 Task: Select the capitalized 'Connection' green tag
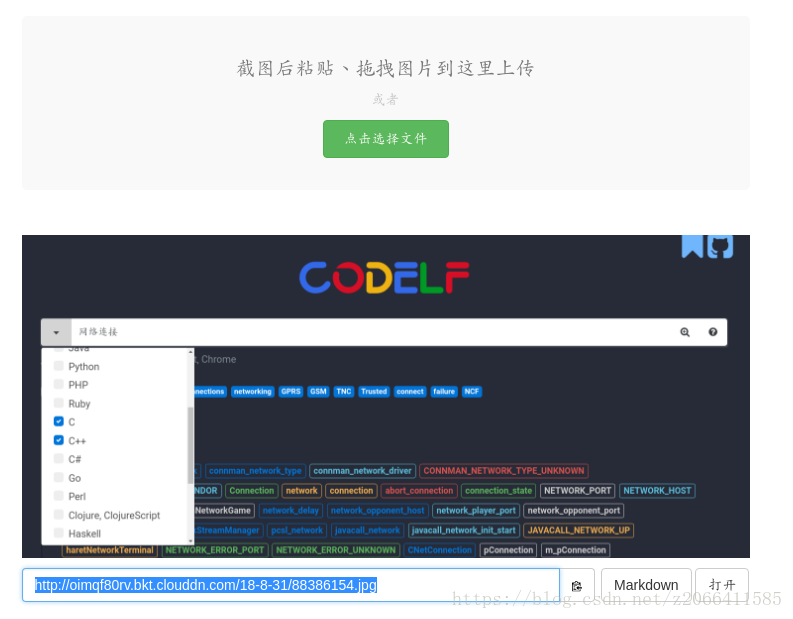coord(251,491)
